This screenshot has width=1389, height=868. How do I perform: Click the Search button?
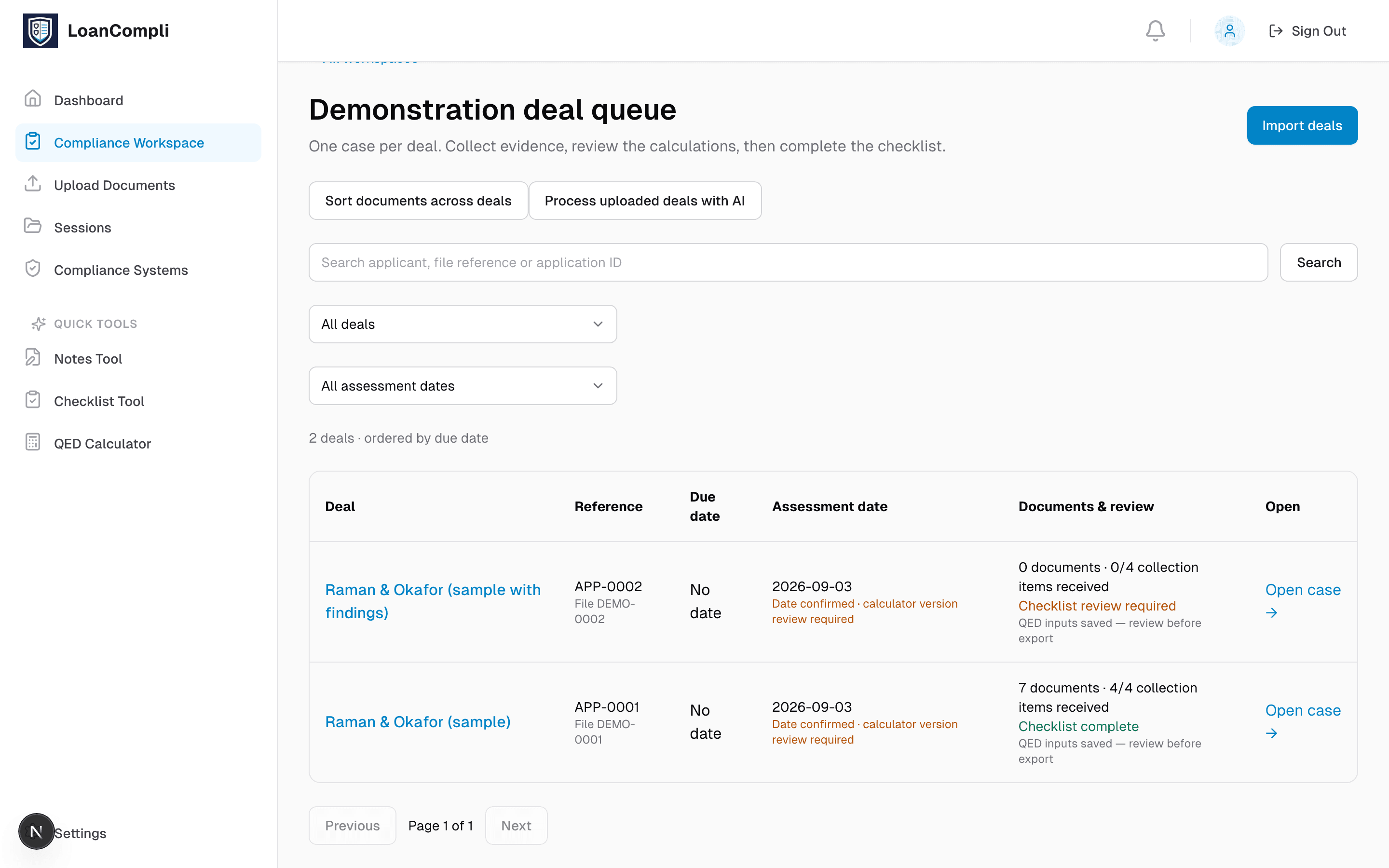coord(1319,262)
